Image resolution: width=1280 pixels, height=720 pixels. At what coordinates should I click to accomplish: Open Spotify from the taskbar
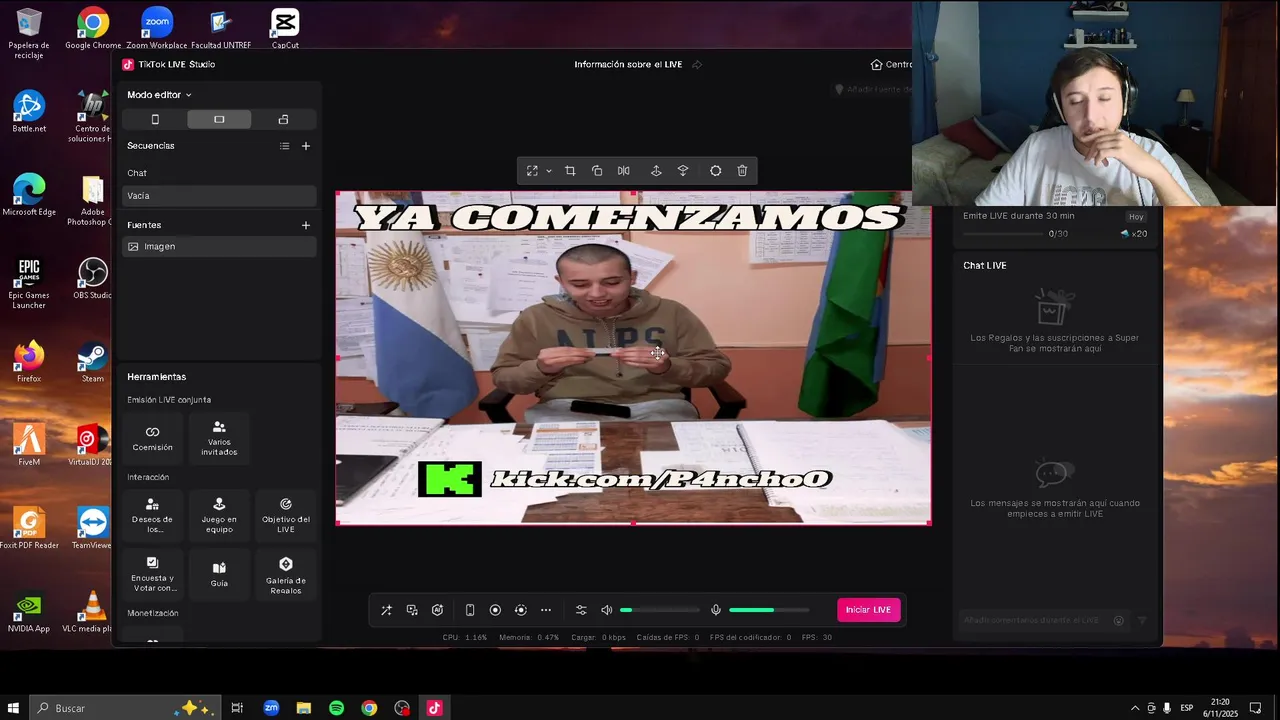[x=337, y=708]
